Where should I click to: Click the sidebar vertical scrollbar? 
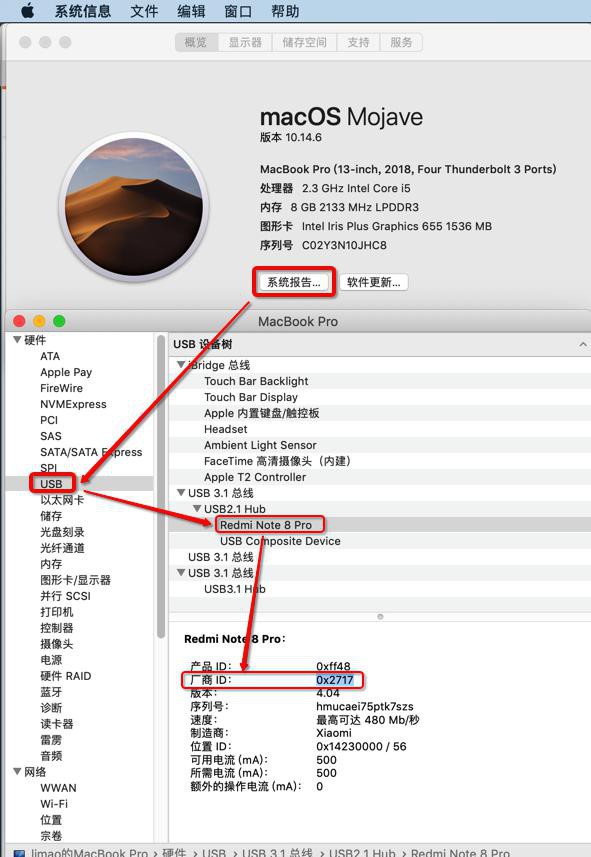(x=161, y=486)
